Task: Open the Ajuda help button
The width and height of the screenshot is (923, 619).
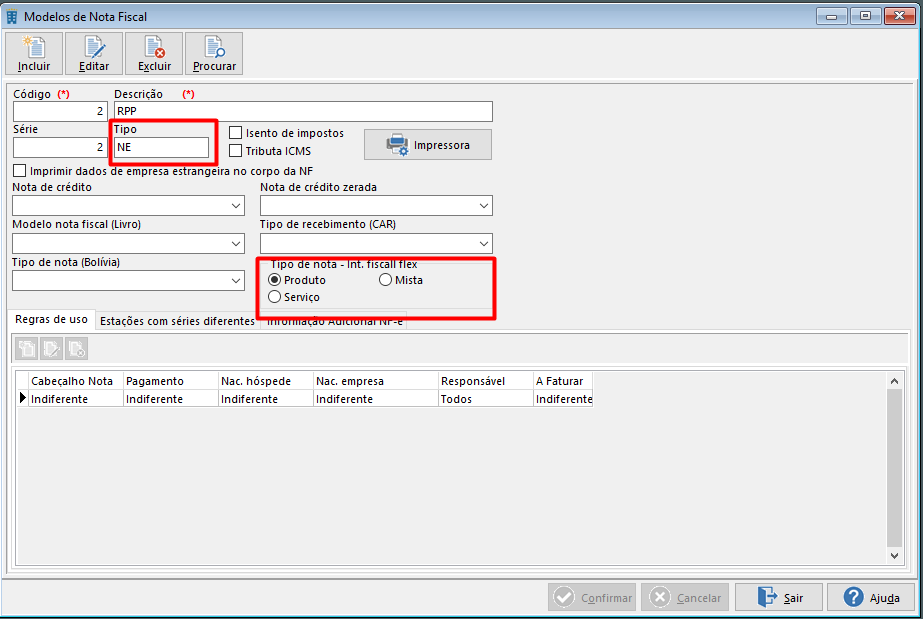Action: (871, 597)
